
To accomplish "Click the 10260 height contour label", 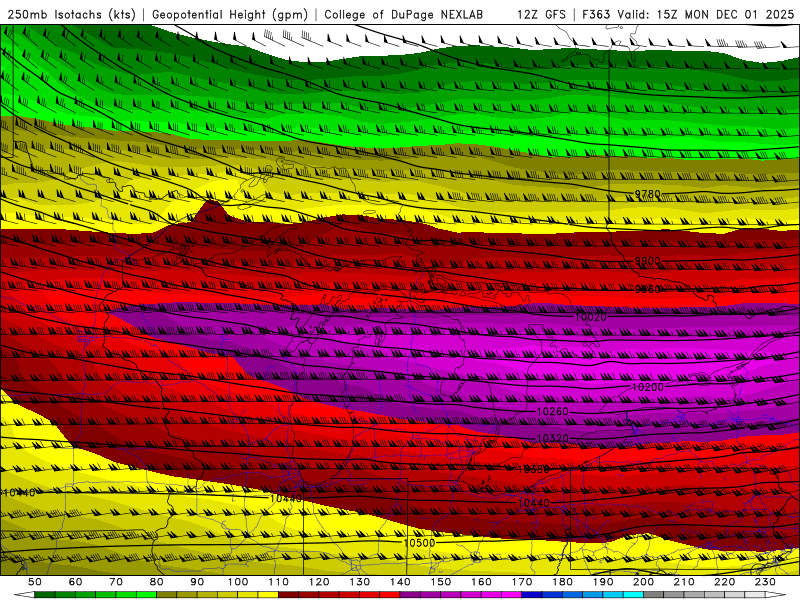I will pyautogui.click(x=553, y=411).
